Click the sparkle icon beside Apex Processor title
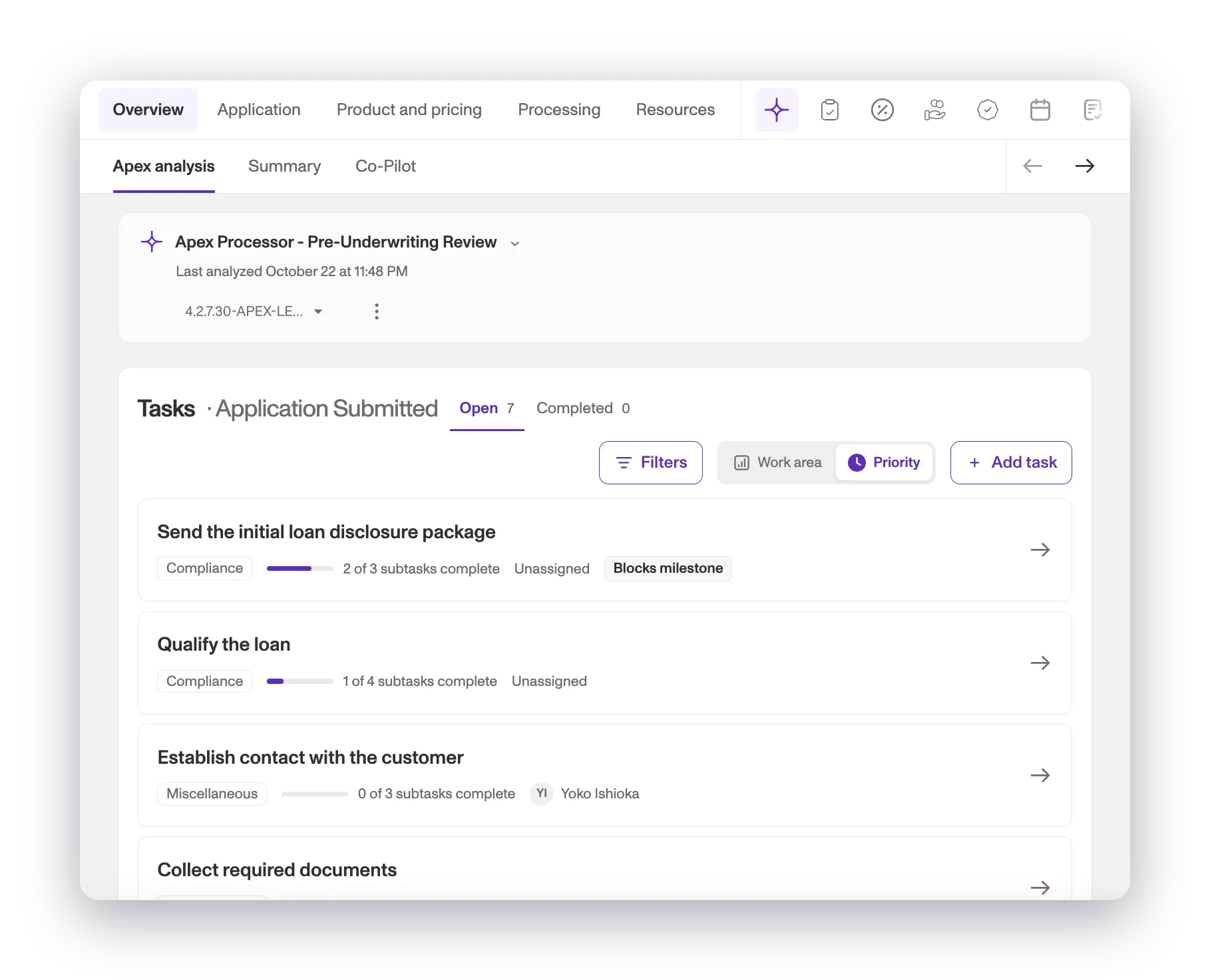Screen dimensions: 1210x980 pos(152,242)
